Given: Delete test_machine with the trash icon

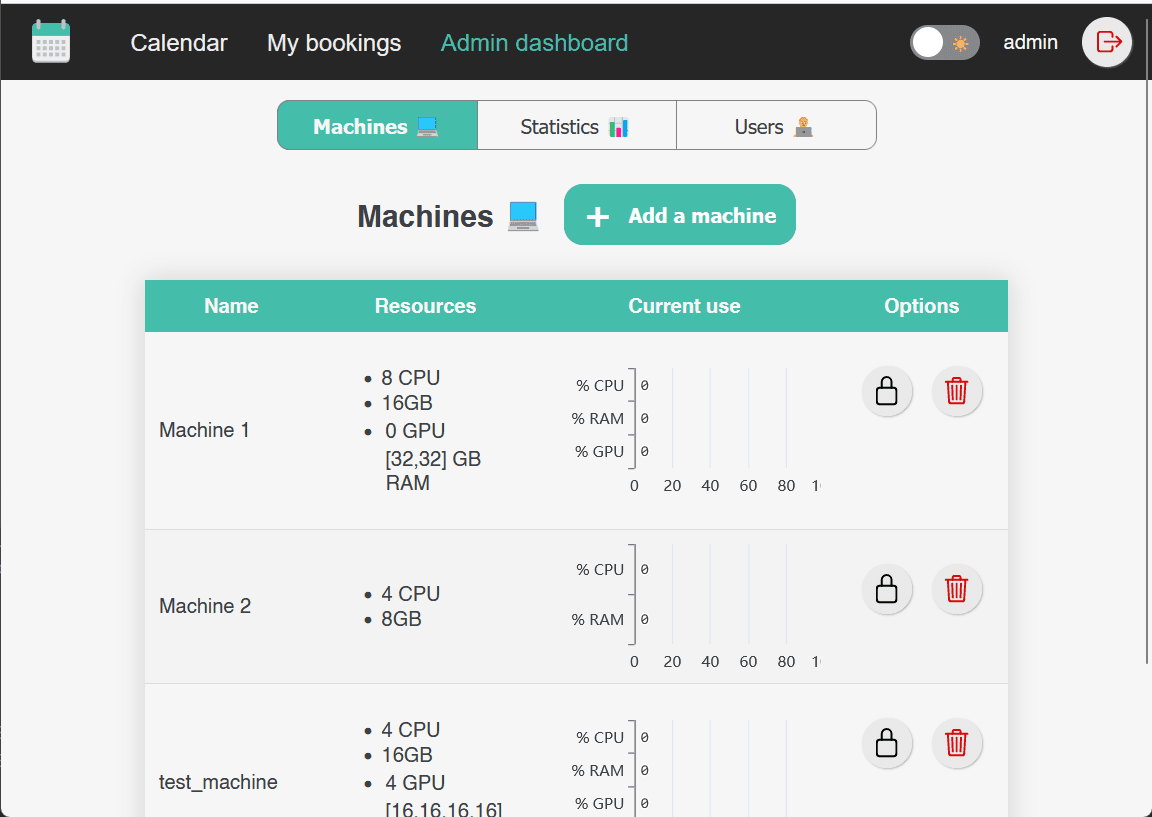Looking at the screenshot, I should 956,743.
